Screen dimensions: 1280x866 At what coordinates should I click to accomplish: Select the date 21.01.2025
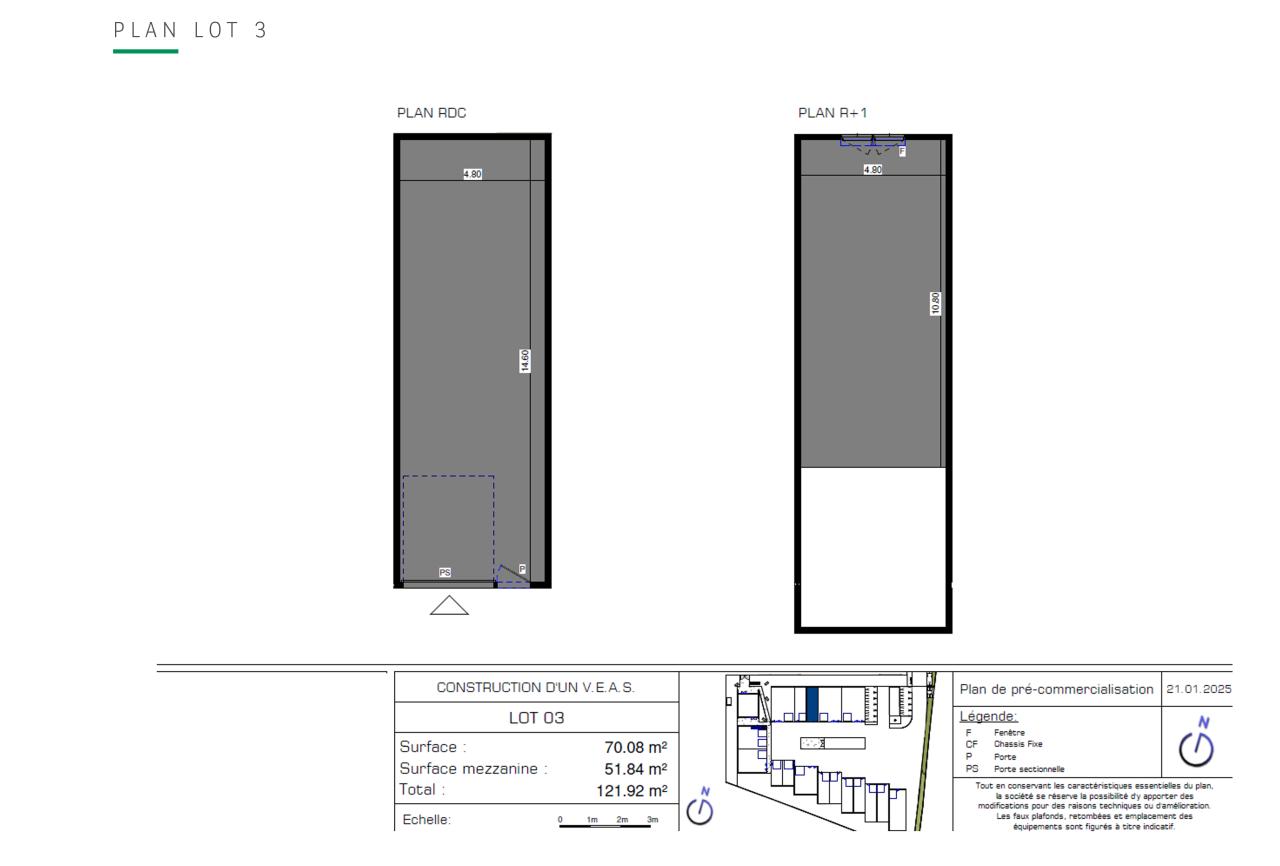point(1201,689)
